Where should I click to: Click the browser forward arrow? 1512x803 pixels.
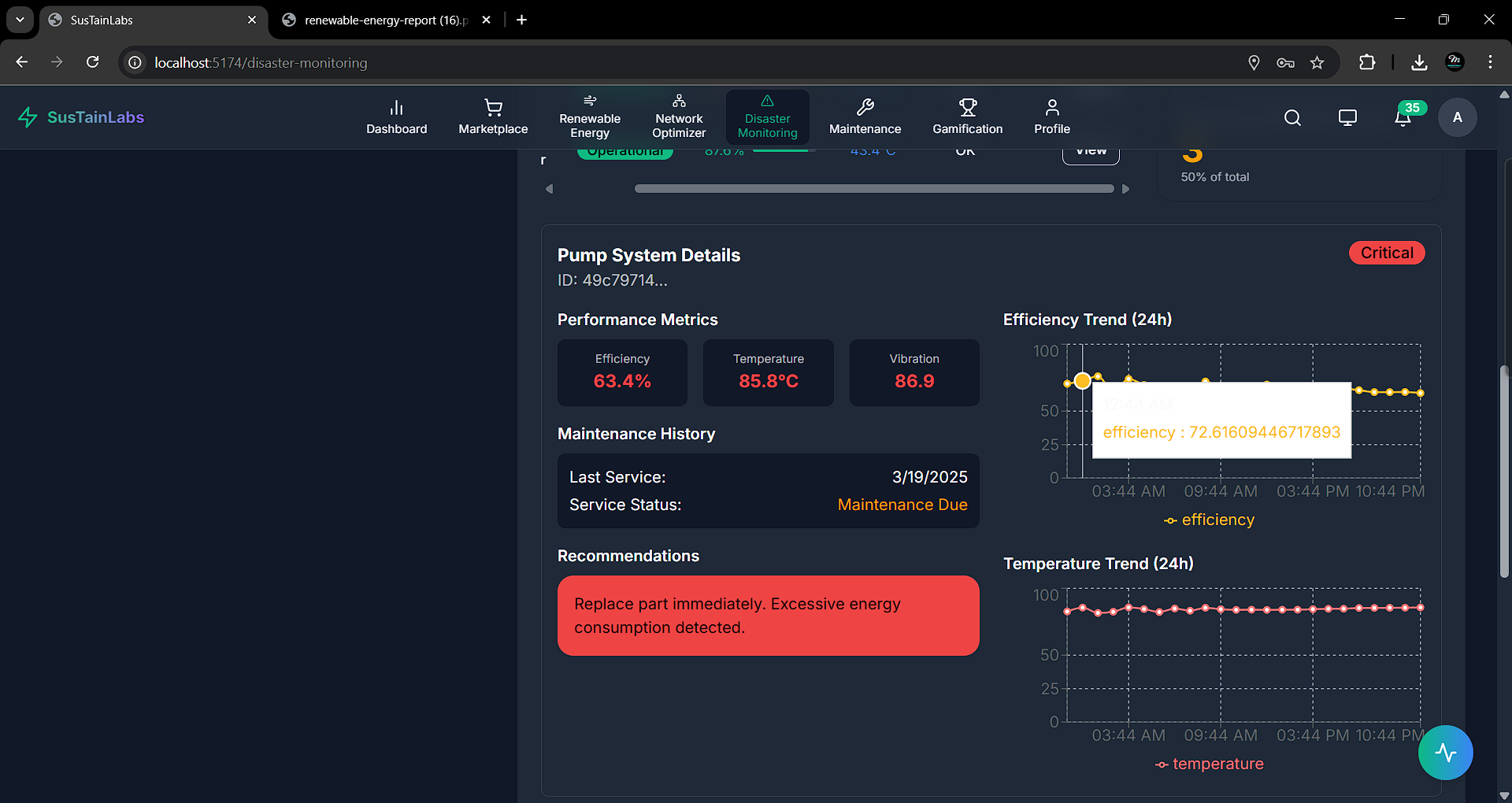pyautogui.click(x=57, y=62)
